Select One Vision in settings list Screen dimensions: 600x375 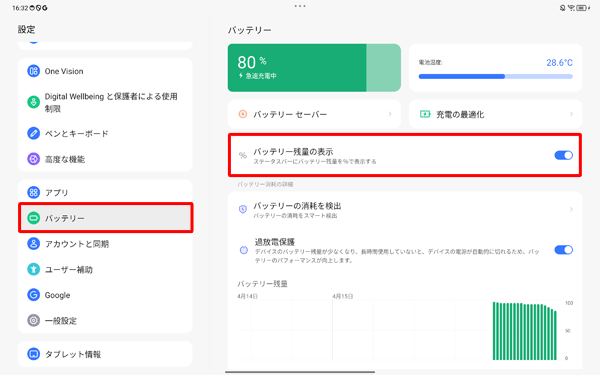pos(105,71)
